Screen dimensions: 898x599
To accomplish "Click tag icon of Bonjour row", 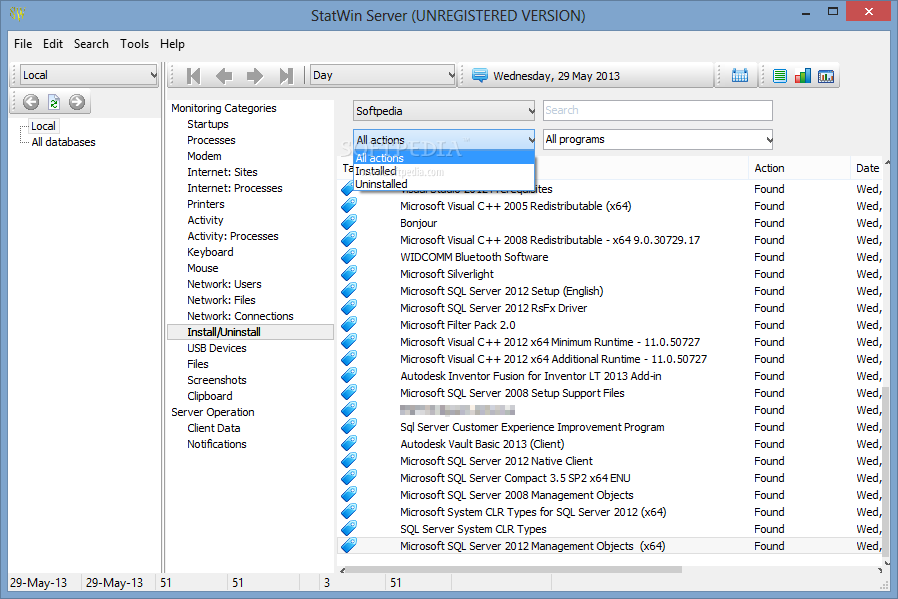I will [349, 222].
